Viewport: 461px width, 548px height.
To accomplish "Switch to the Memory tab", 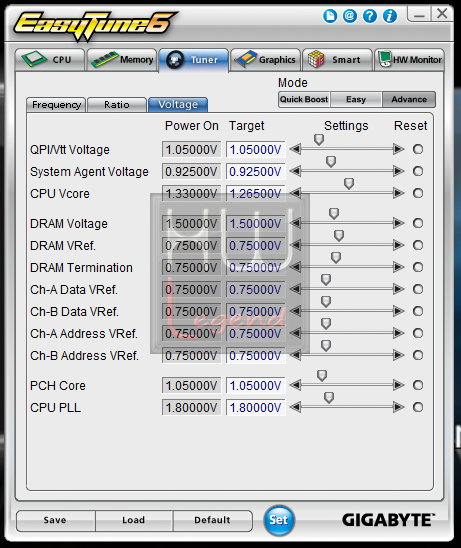I will 121,60.
